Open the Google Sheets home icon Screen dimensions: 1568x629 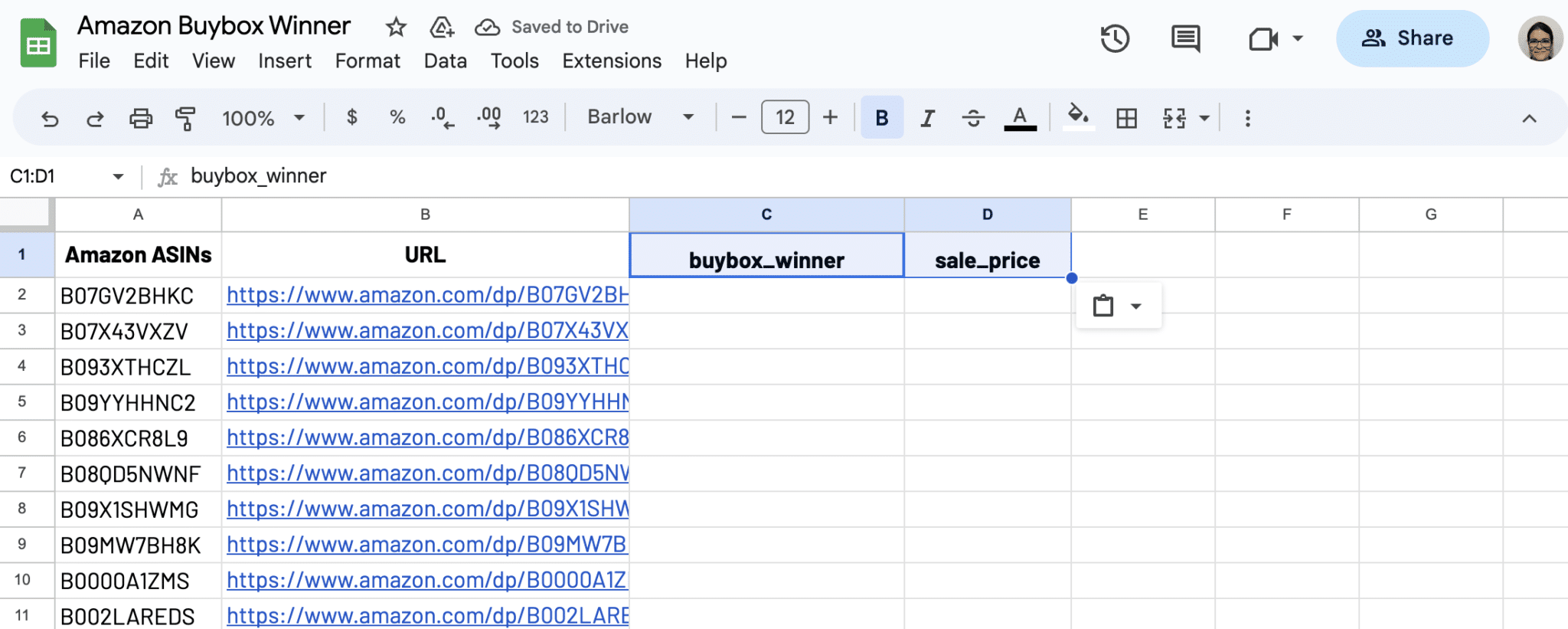[x=38, y=43]
